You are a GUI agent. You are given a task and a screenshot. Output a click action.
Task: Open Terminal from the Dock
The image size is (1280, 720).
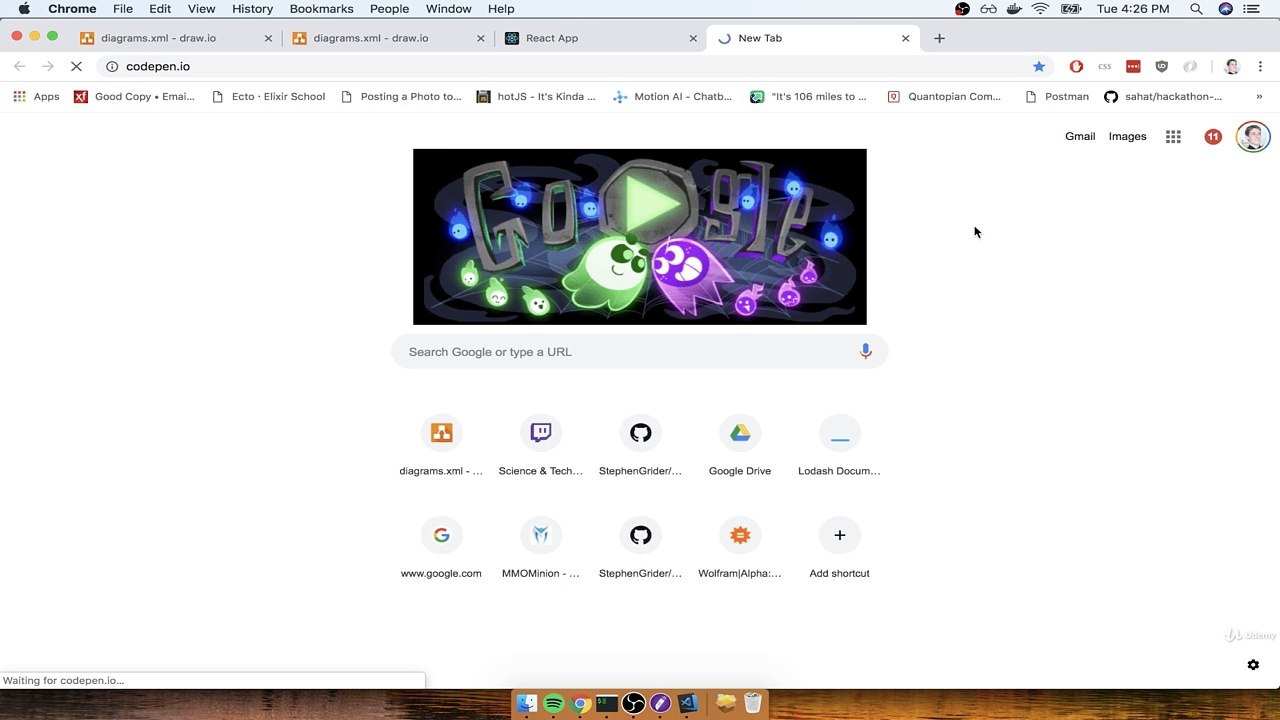pos(606,704)
